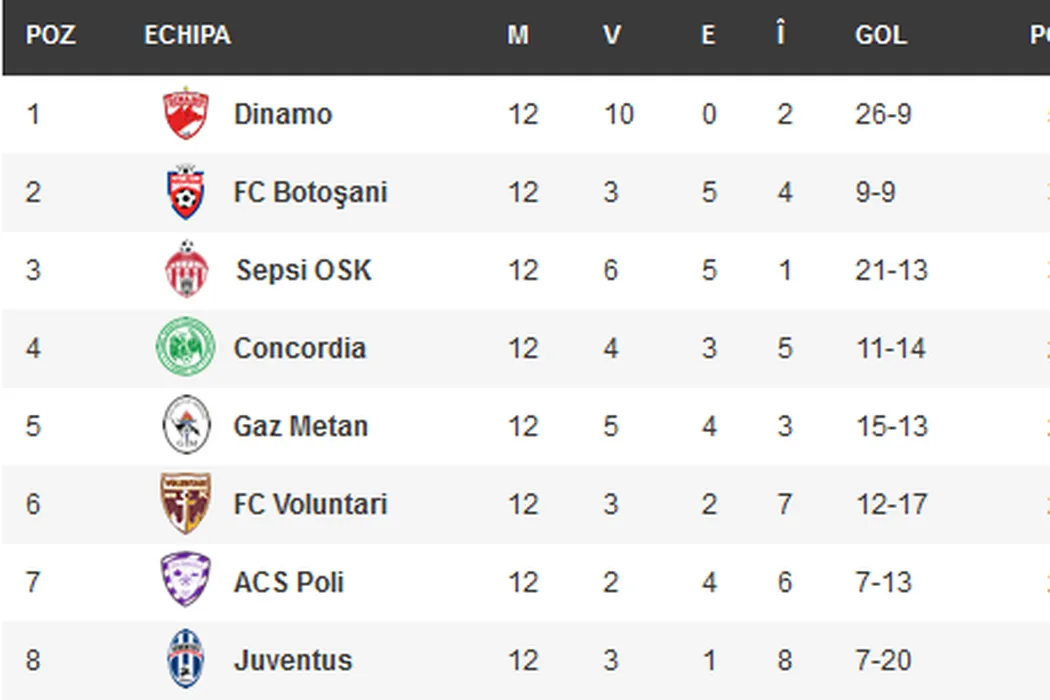Select the purple ACS Poli crest
The width and height of the screenshot is (1050, 700).
coord(185,580)
